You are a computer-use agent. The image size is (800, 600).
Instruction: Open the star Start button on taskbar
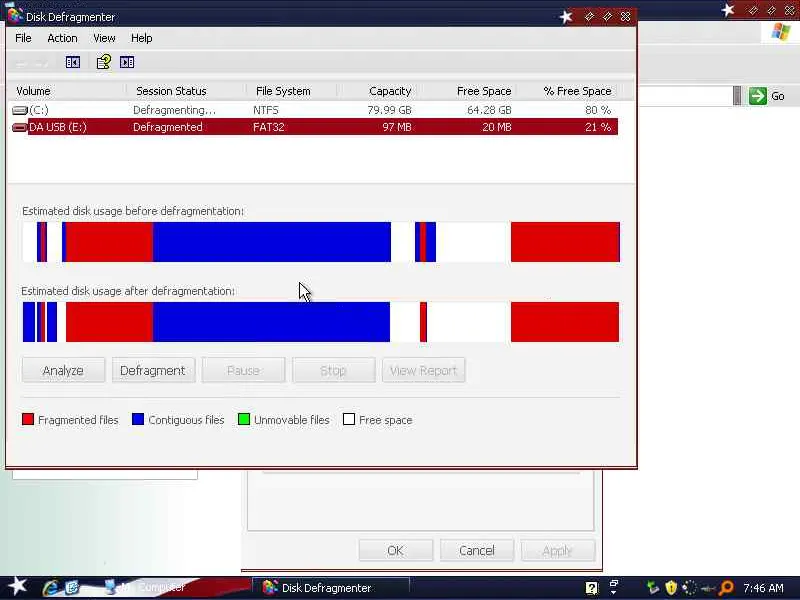(x=17, y=587)
